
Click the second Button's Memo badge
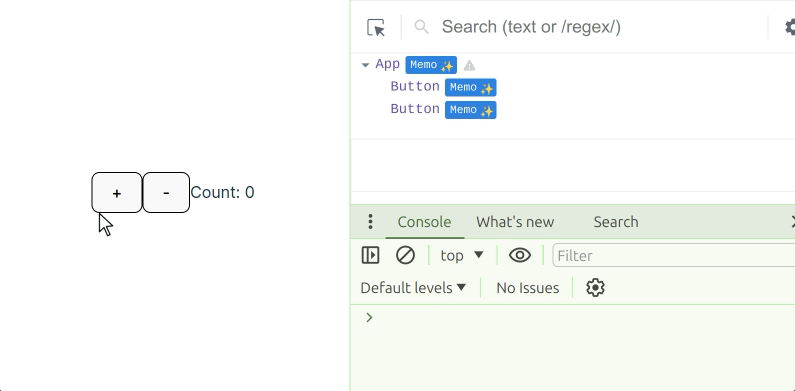pyautogui.click(x=471, y=110)
